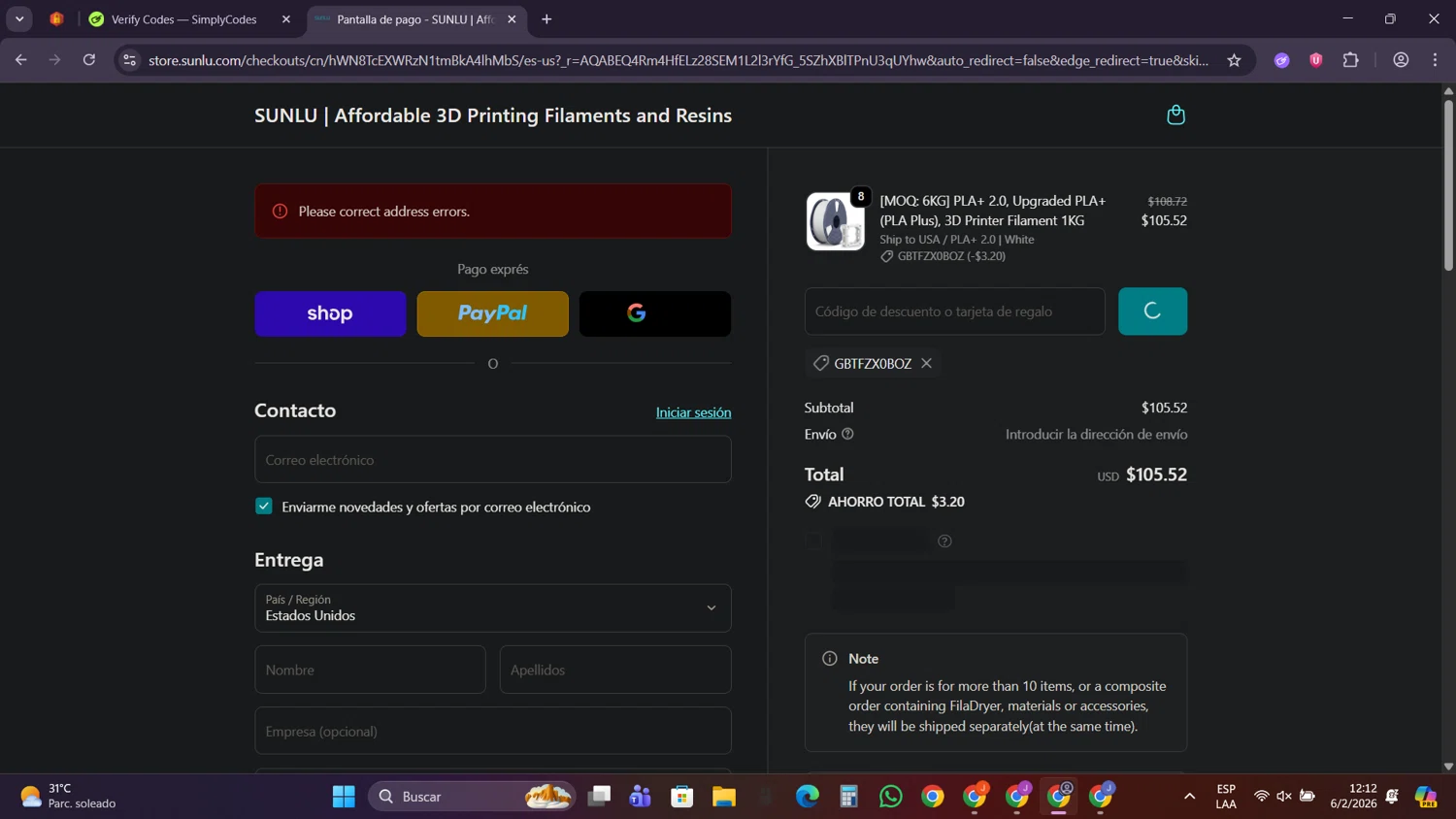
Task: Pay with the PayPal button
Action: point(492,313)
